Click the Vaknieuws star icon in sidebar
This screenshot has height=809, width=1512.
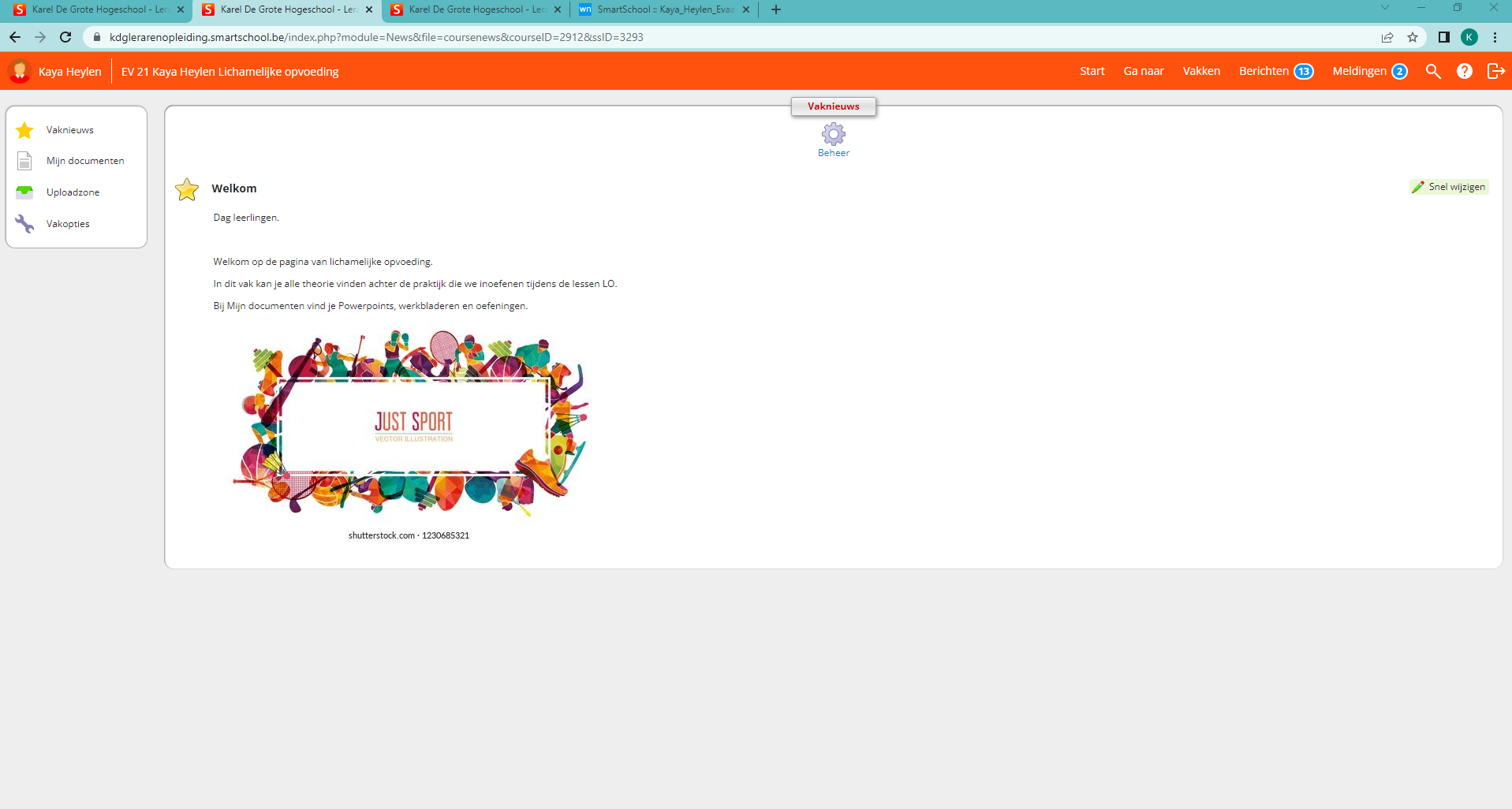(x=25, y=130)
